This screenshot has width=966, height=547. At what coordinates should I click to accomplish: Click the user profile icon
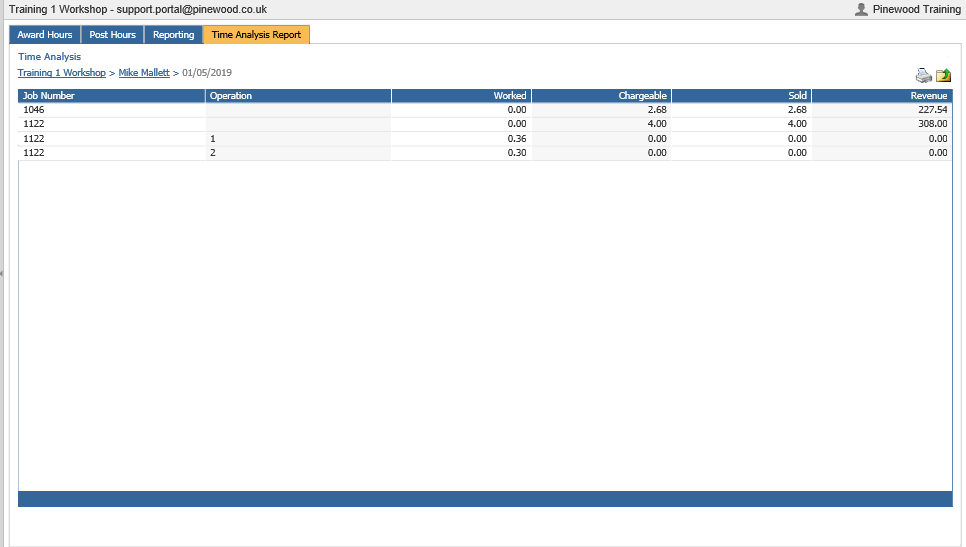(x=861, y=9)
